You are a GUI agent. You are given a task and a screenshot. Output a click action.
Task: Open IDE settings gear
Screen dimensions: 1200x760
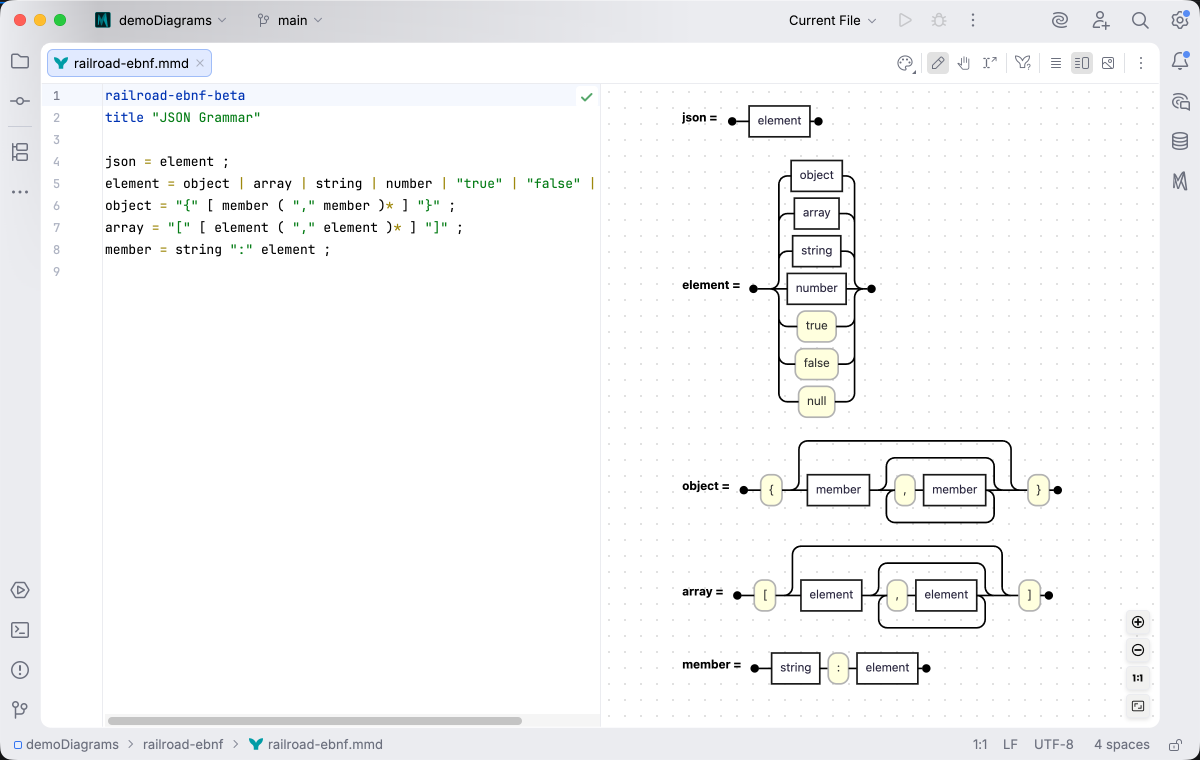click(x=1180, y=20)
